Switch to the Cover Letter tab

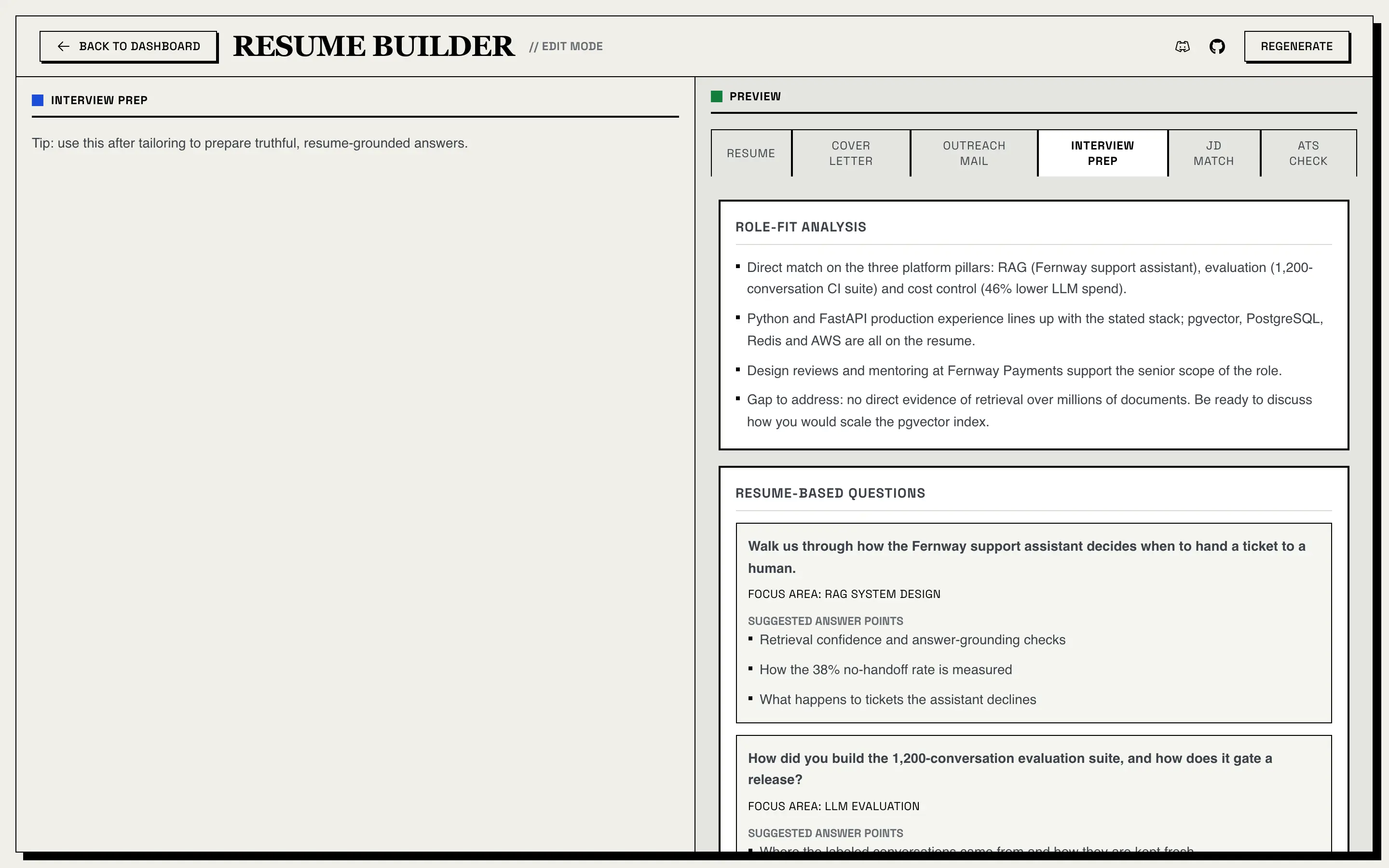click(x=851, y=153)
